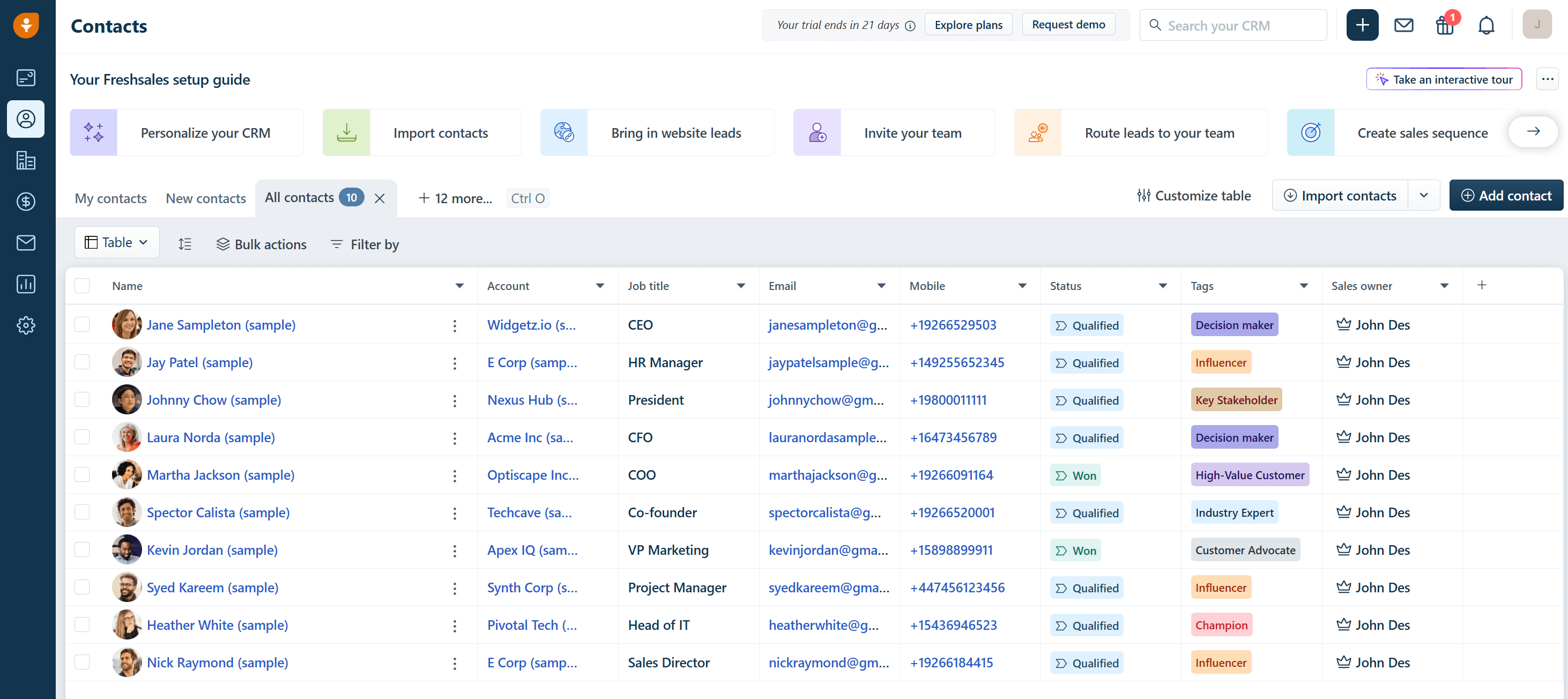Open the Filter by option
The height and width of the screenshot is (699, 1568).
[x=365, y=244]
